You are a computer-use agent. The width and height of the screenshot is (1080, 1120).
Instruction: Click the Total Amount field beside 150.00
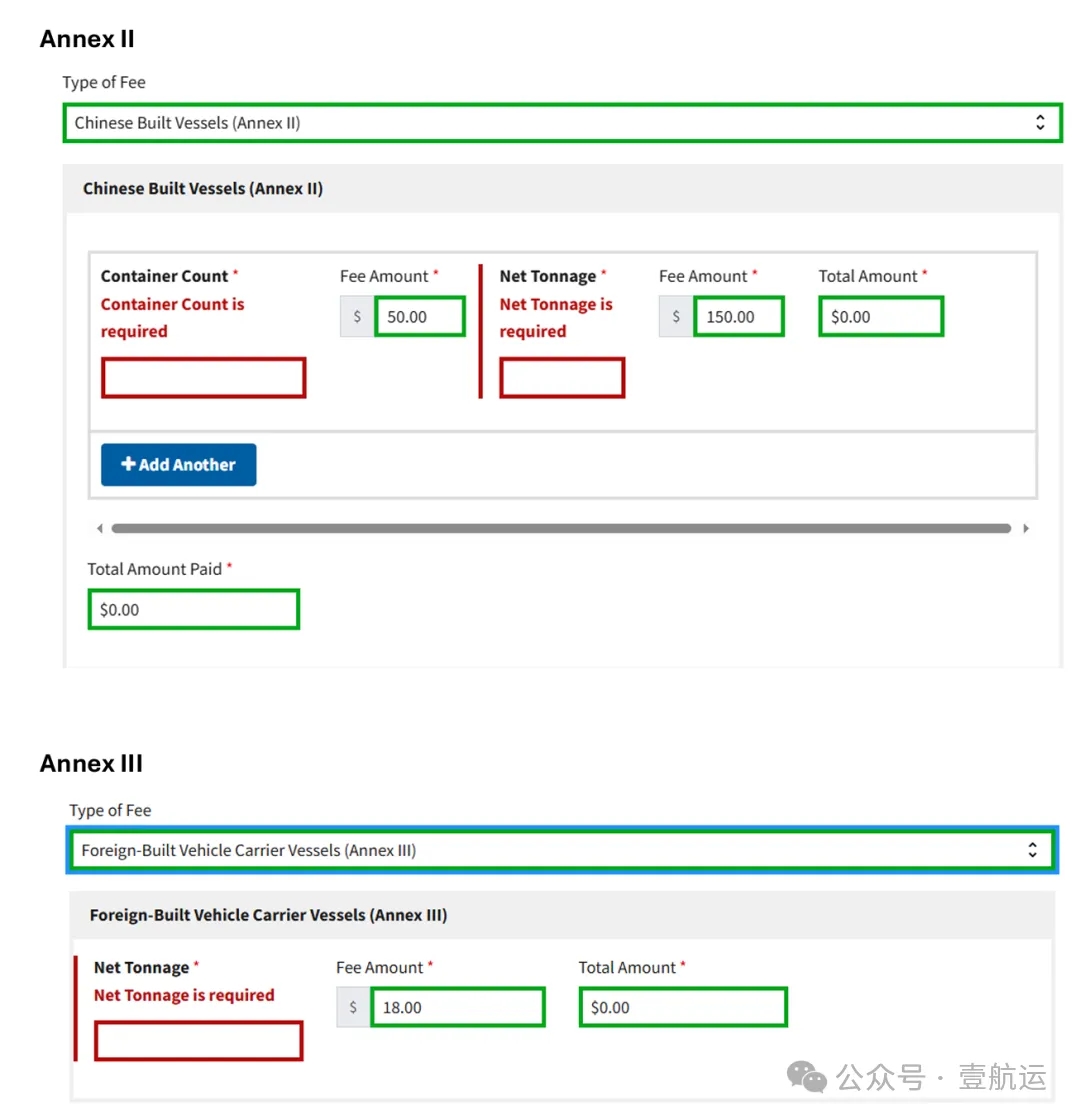point(880,317)
